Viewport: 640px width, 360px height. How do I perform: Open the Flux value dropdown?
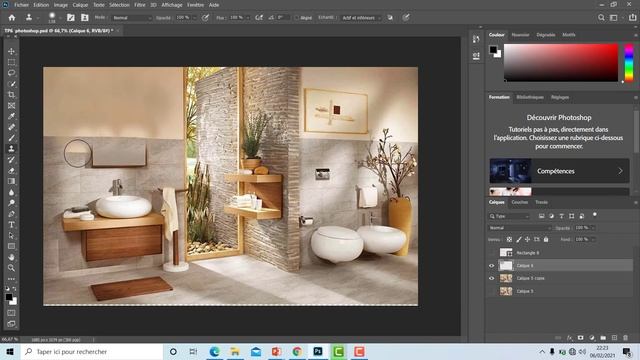click(x=248, y=18)
